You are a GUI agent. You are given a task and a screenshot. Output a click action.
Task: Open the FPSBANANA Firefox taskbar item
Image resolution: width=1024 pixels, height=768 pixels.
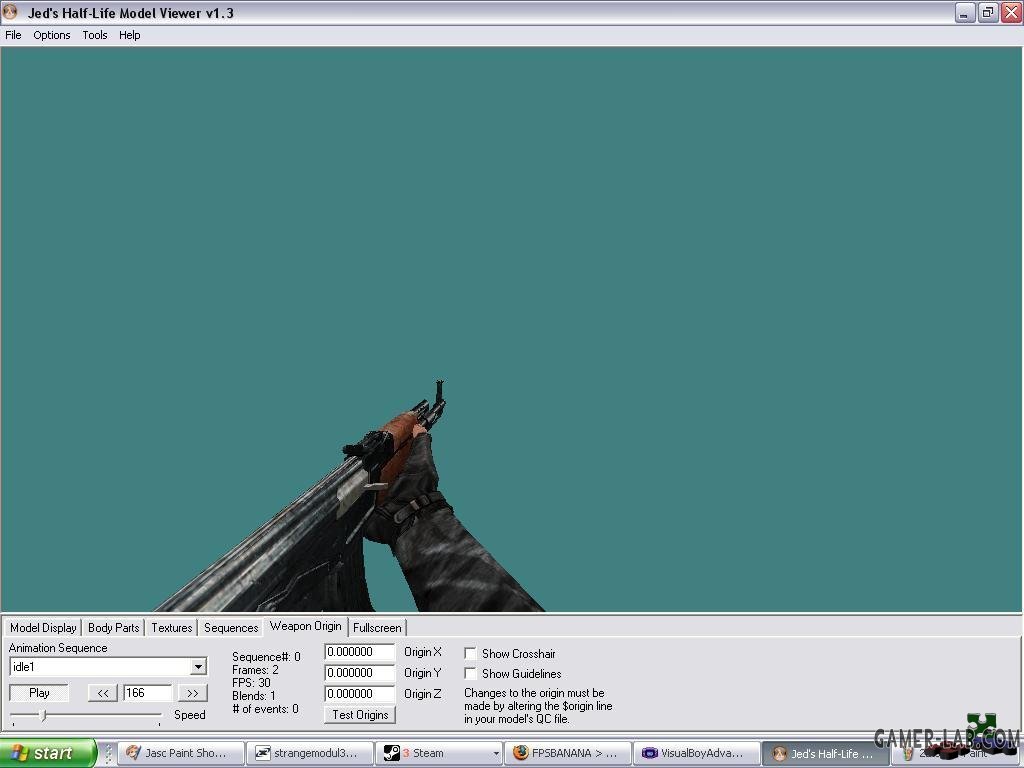point(568,753)
